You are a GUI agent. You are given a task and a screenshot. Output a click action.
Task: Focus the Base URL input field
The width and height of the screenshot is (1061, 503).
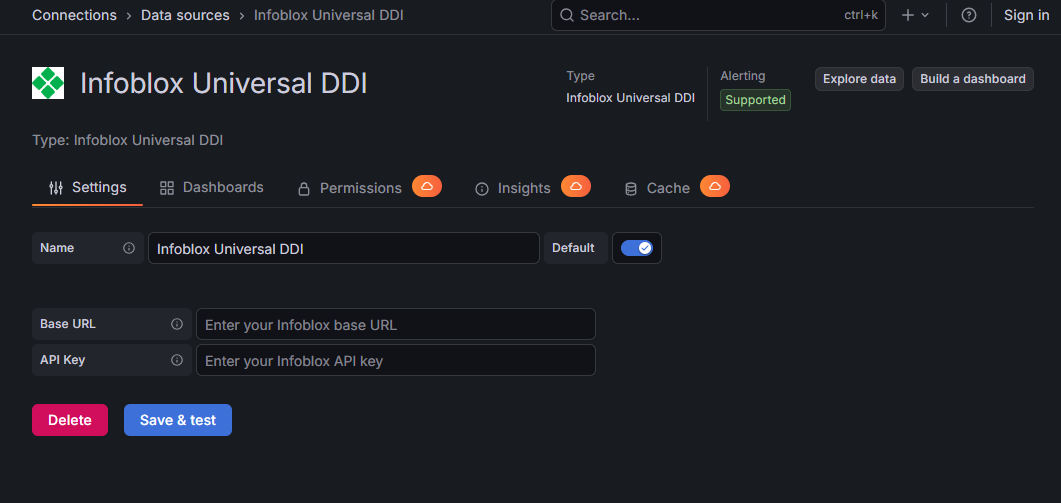pyautogui.click(x=396, y=324)
